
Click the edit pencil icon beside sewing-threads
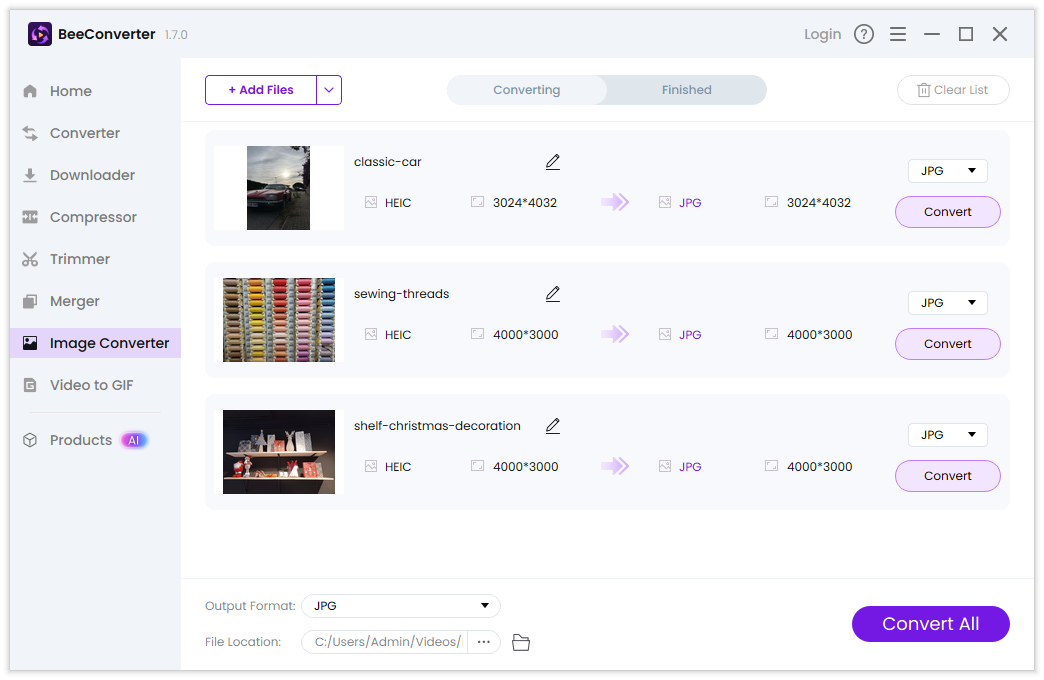tap(553, 294)
